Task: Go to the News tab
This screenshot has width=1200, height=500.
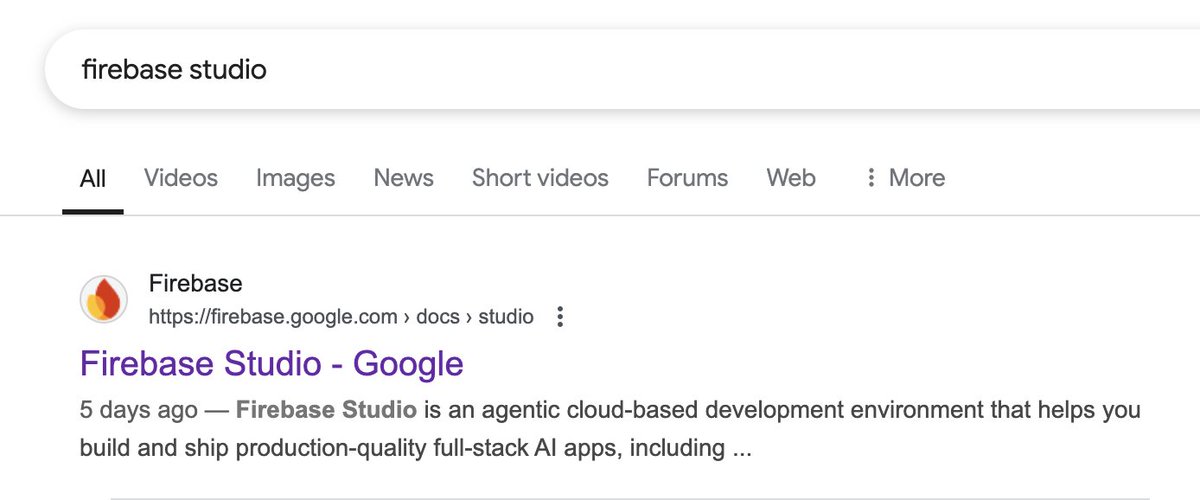Action: (404, 178)
